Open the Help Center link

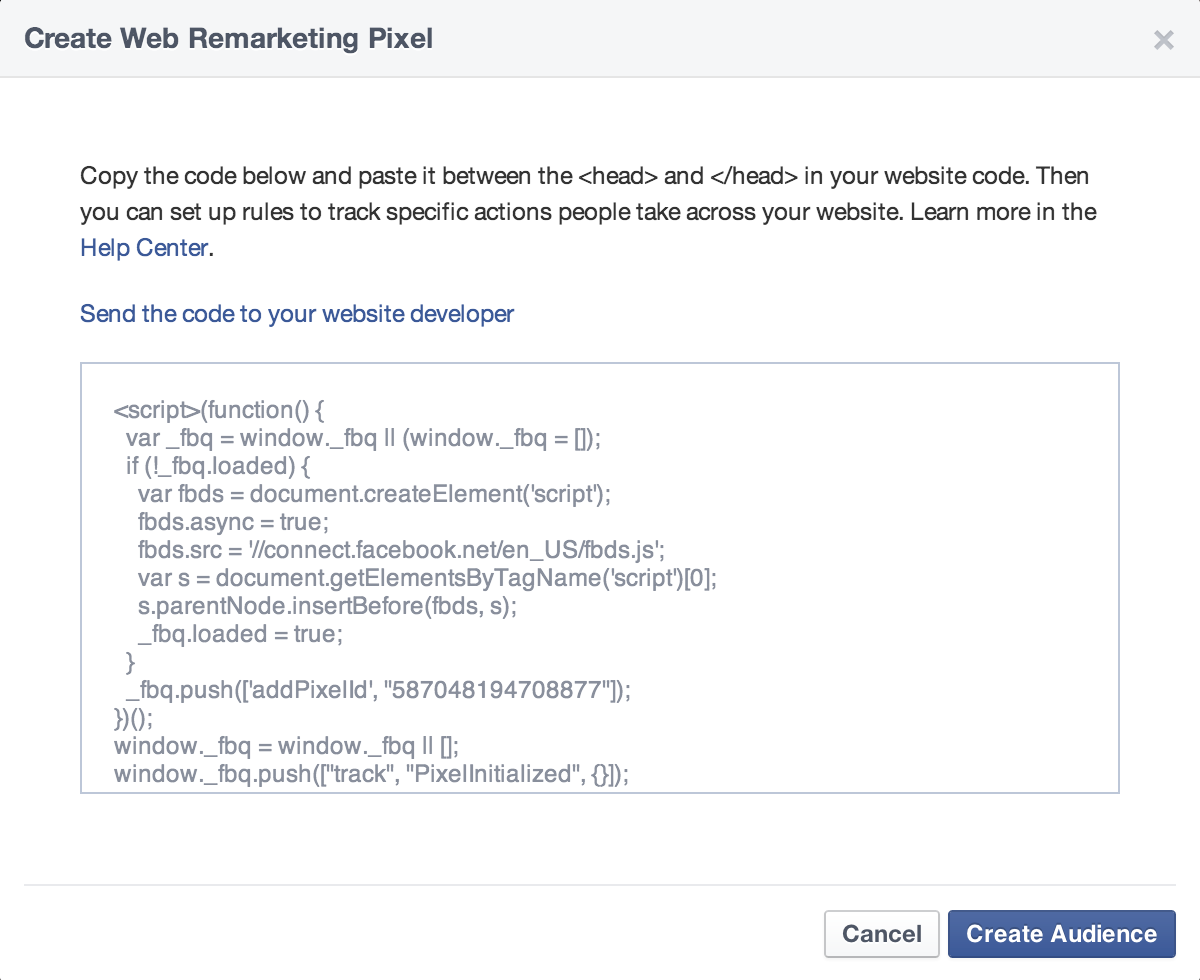tap(145, 248)
